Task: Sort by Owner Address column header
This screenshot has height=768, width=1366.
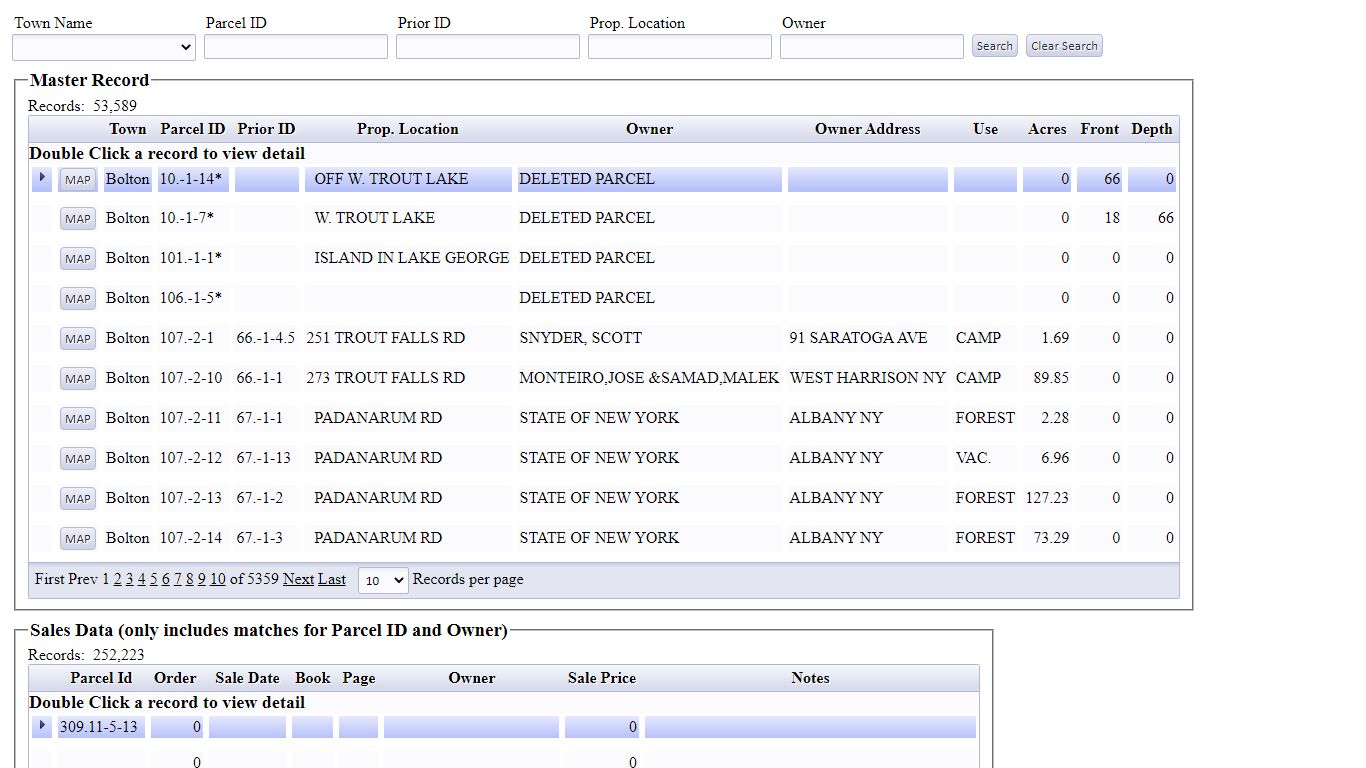Action: click(x=868, y=129)
